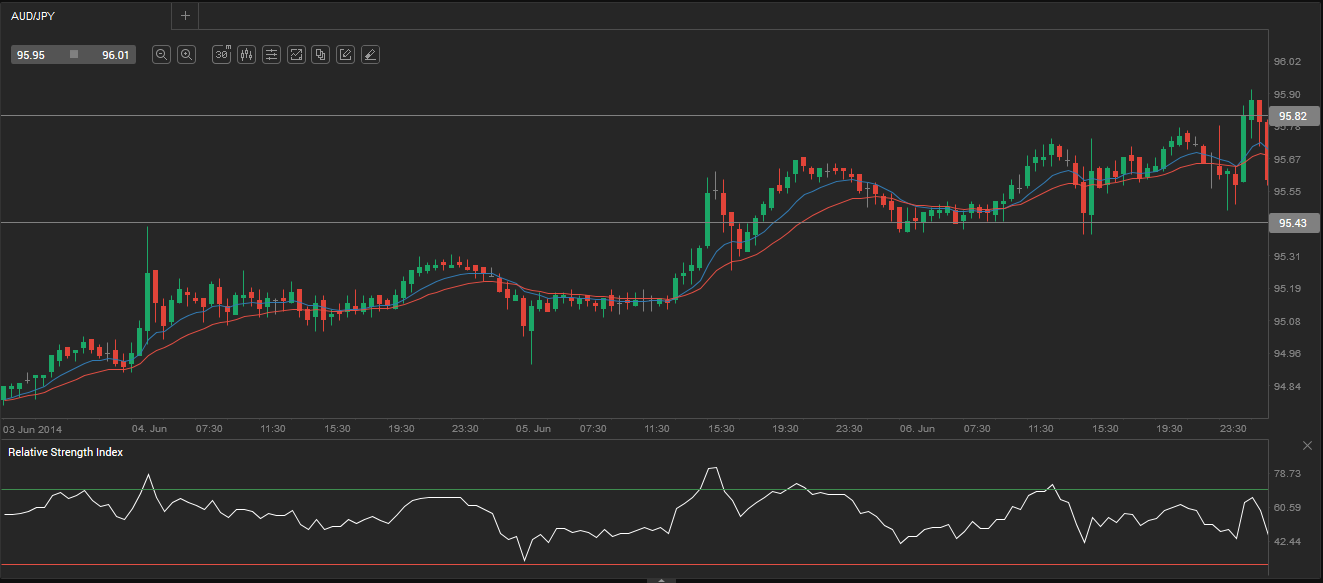The image size is (1323, 583).
Task: Close the Relative Strength Index panel
Action: pos(1307,445)
